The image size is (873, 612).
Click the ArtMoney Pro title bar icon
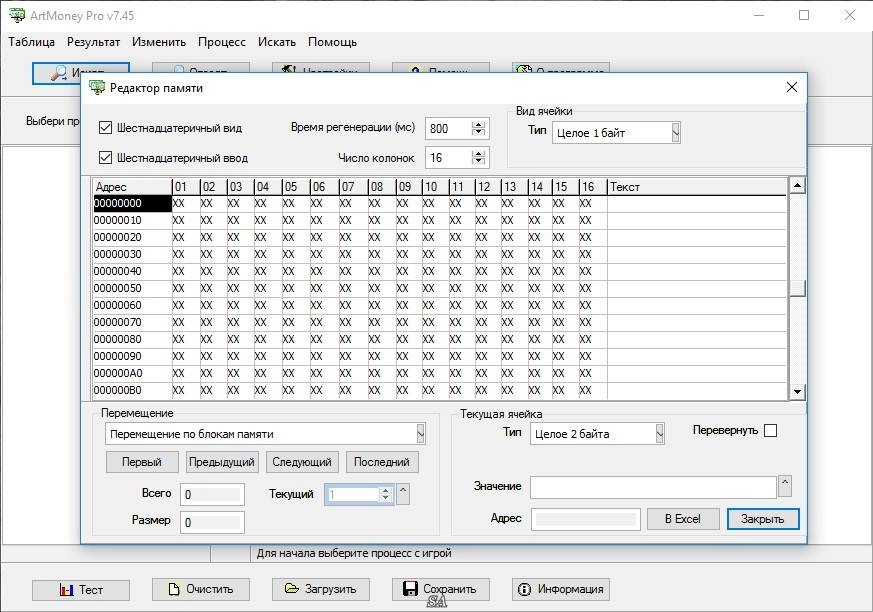[17, 15]
